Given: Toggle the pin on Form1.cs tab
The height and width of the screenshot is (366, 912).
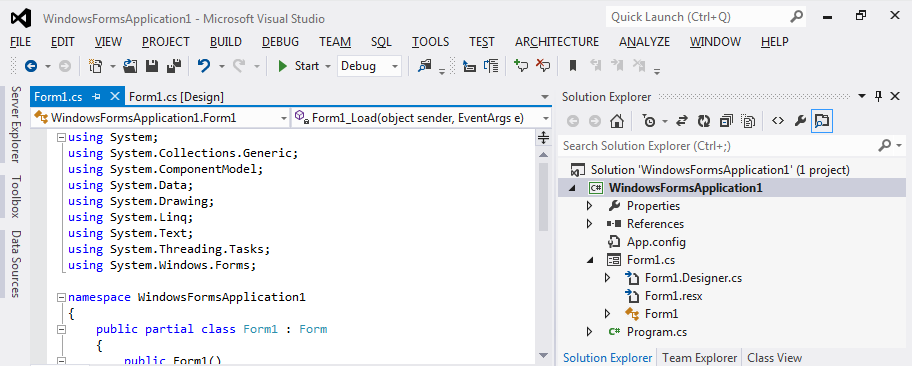Looking at the screenshot, I should pyautogui.click(x=97, y=97).
